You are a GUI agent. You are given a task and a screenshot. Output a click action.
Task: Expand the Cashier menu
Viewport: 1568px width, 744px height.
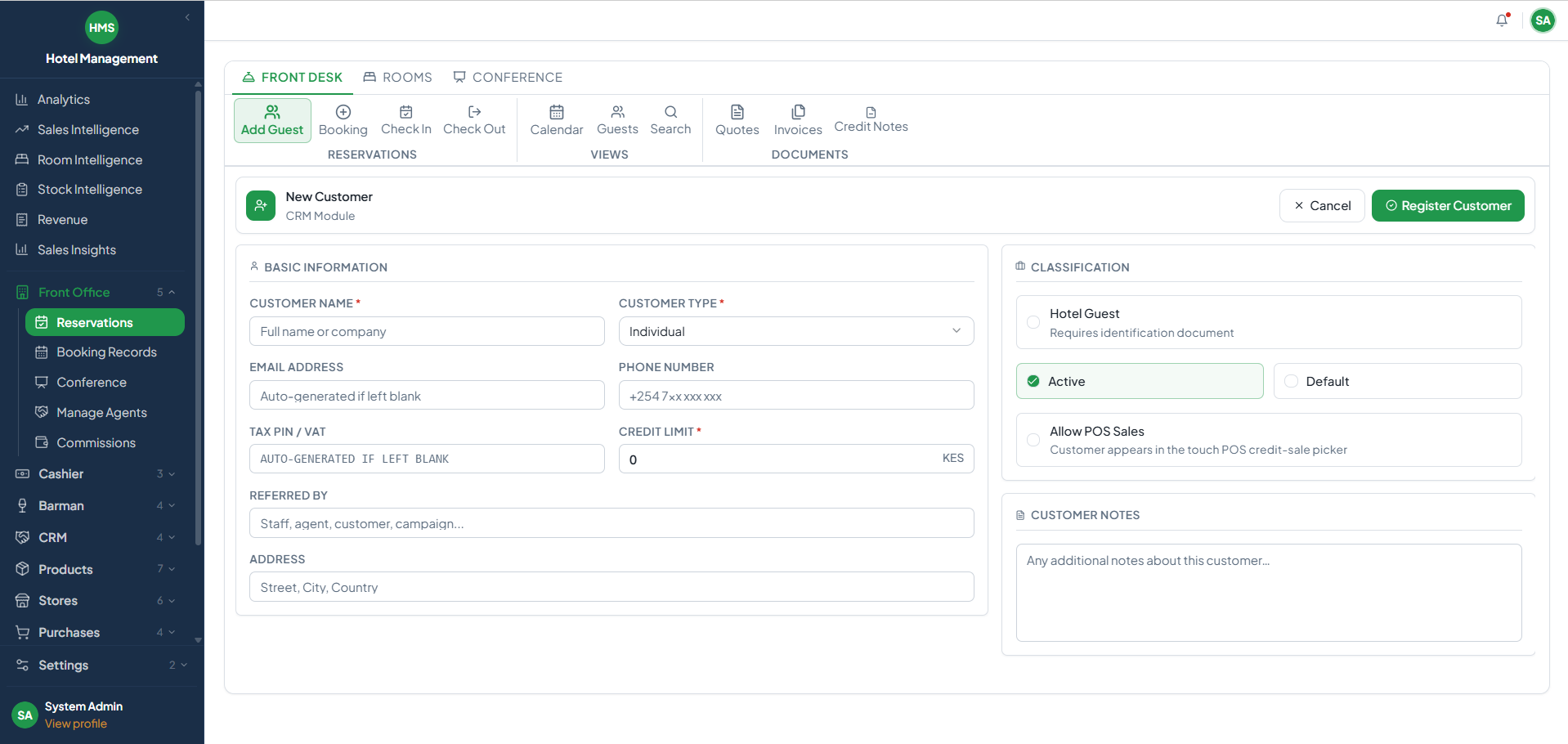tap(98, 474)
